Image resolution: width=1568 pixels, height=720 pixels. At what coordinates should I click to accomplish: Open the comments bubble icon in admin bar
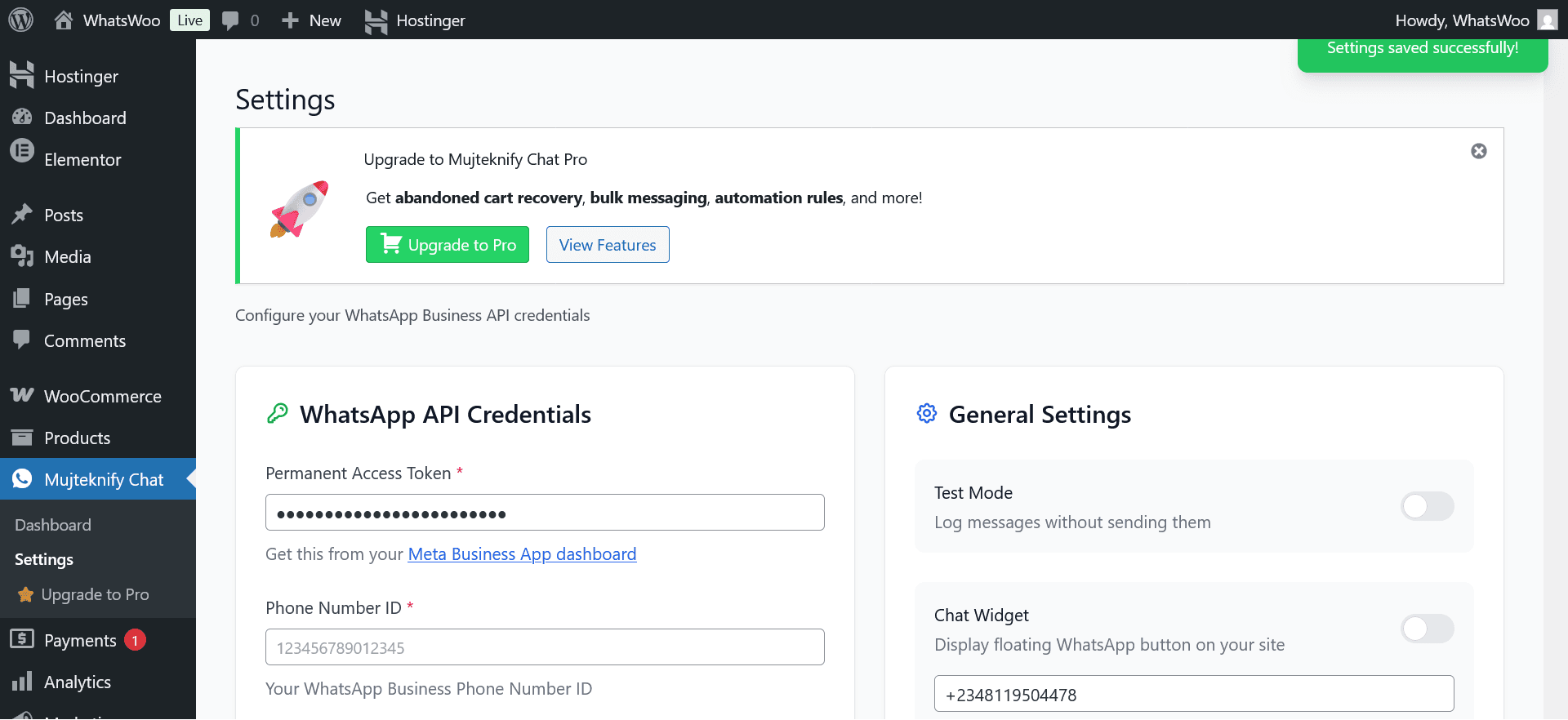(x=231, y=20)
